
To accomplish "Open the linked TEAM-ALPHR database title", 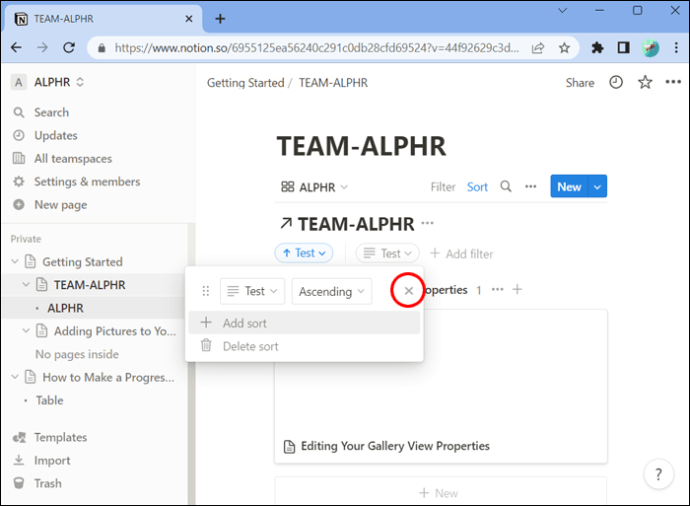I will (x=356, y=224).
